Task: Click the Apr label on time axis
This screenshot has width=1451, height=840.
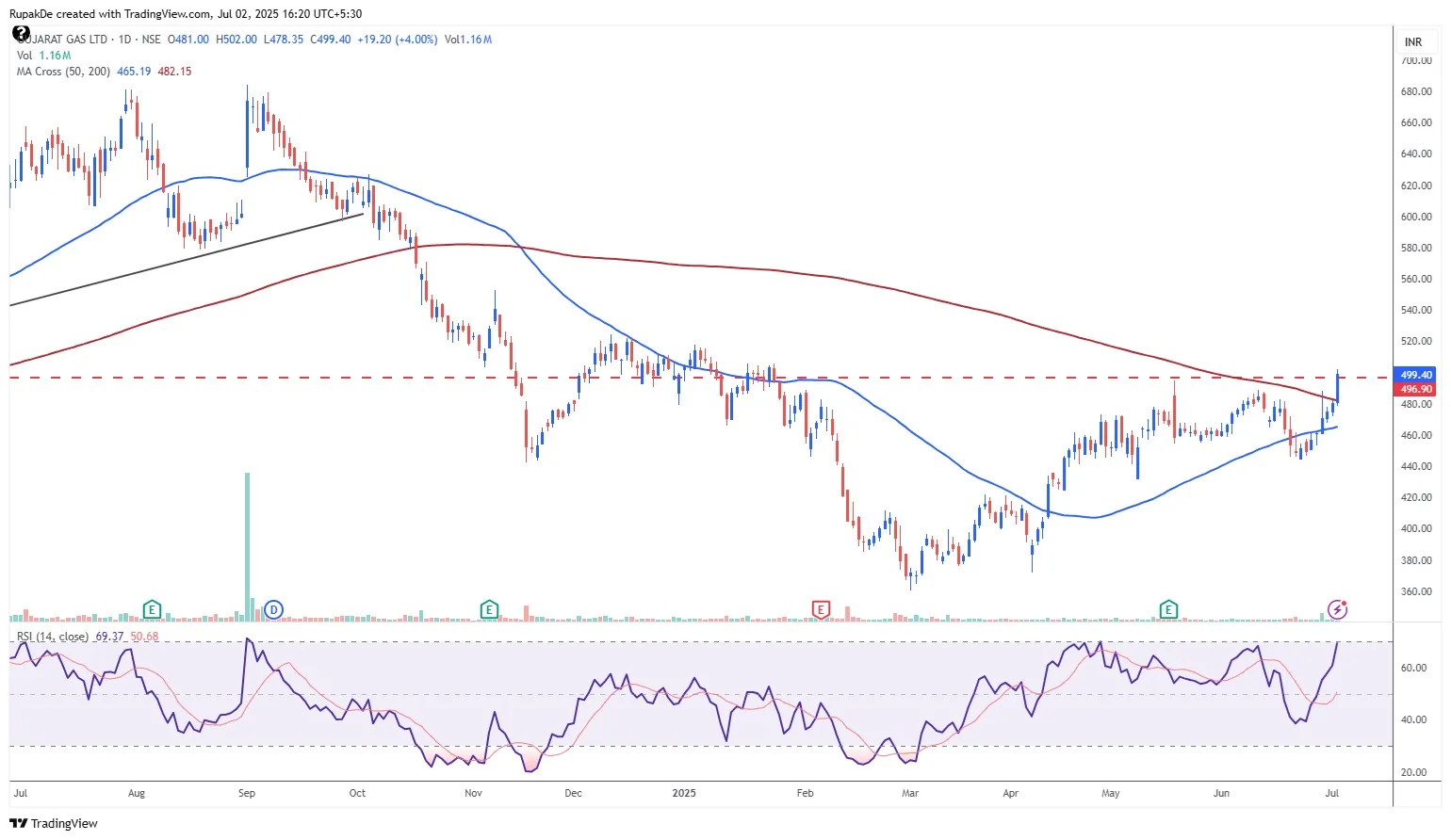Action: pos(1011,794)
